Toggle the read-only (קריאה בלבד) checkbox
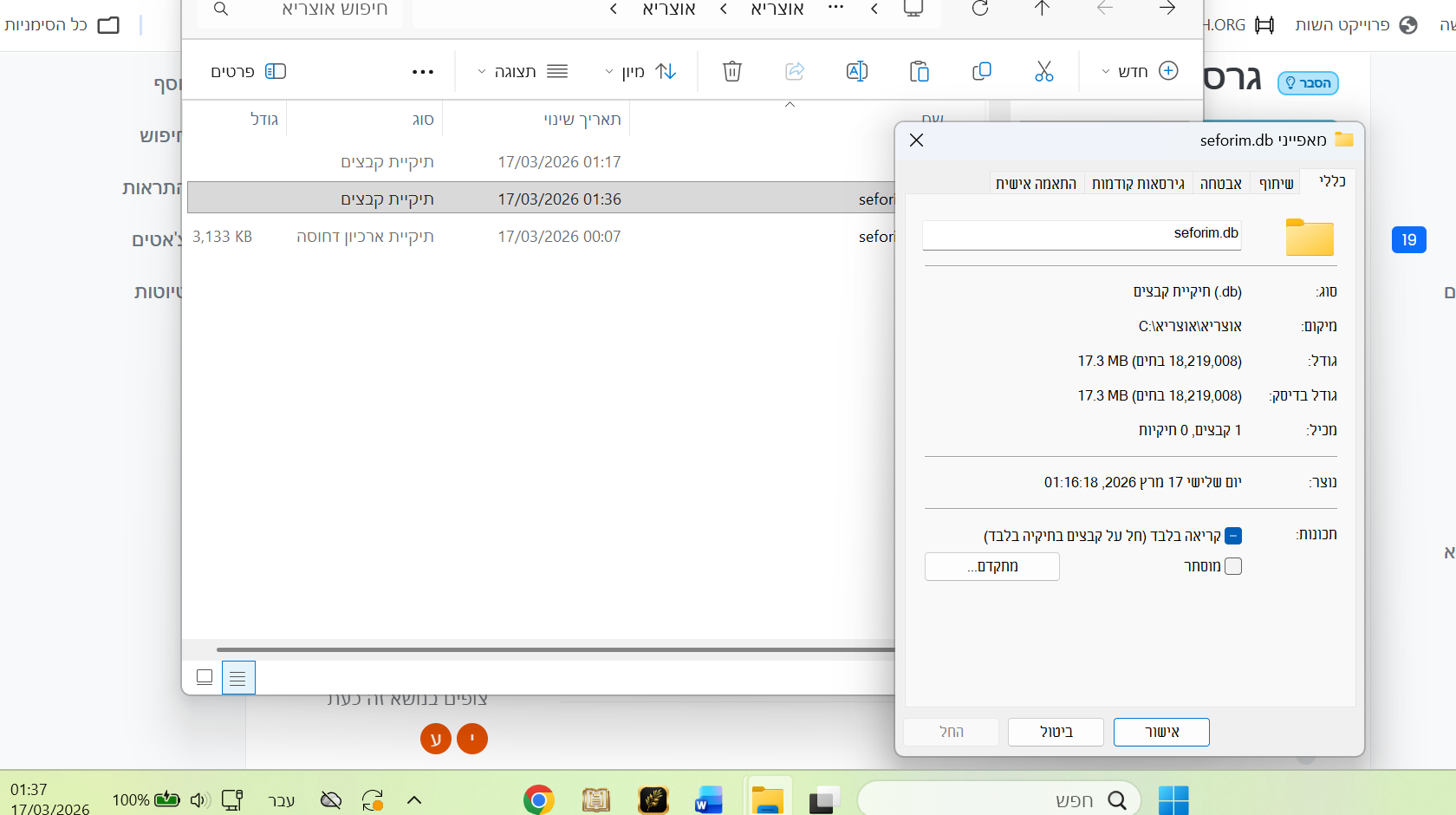 [1233, 536]
